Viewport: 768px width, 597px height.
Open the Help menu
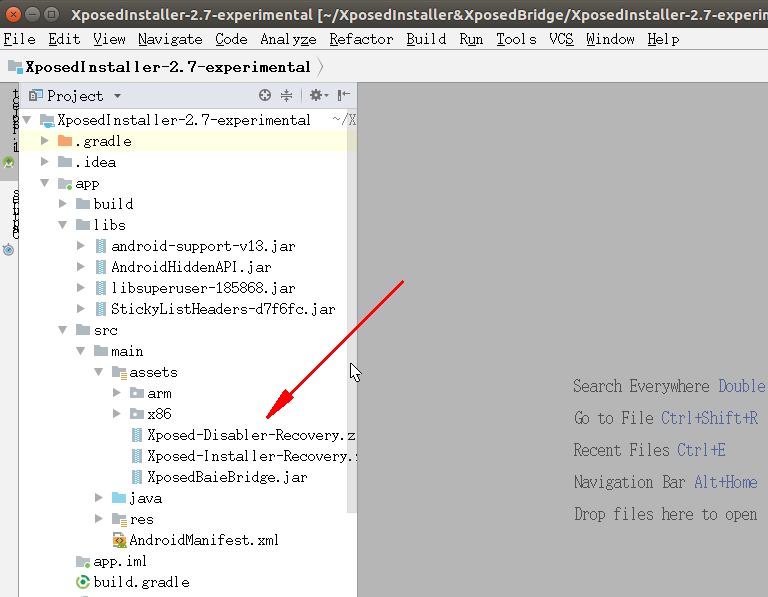pos(663,39)
